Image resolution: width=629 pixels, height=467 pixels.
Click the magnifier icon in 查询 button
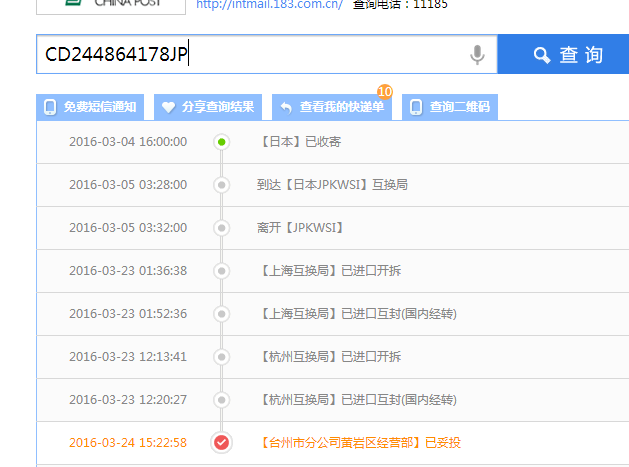click(x=542, y=55)
